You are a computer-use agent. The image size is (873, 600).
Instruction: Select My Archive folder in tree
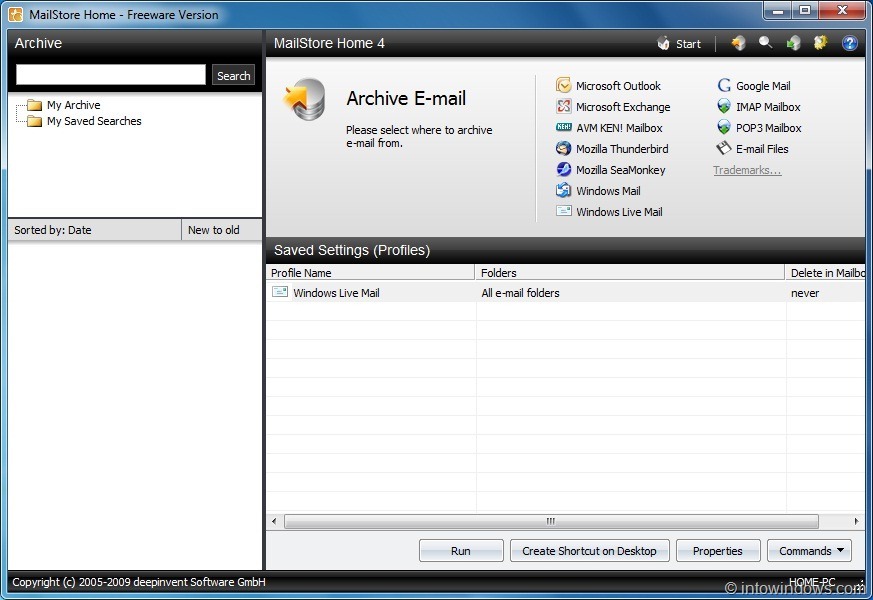coord(64,105)
